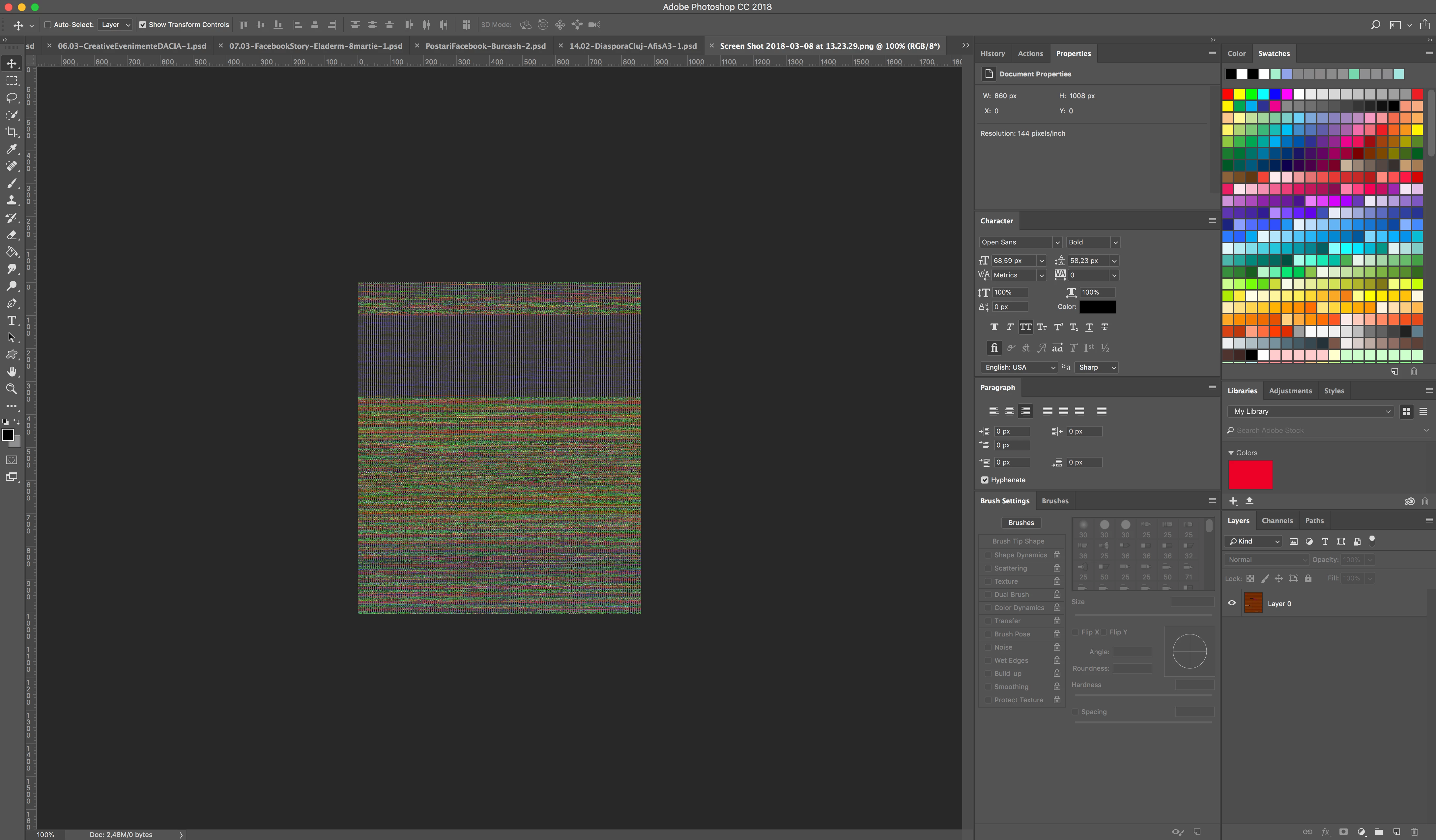Click the delete layer trash icon
The width and height of the screenshot is (1436, 840).
click(1414, 832)
